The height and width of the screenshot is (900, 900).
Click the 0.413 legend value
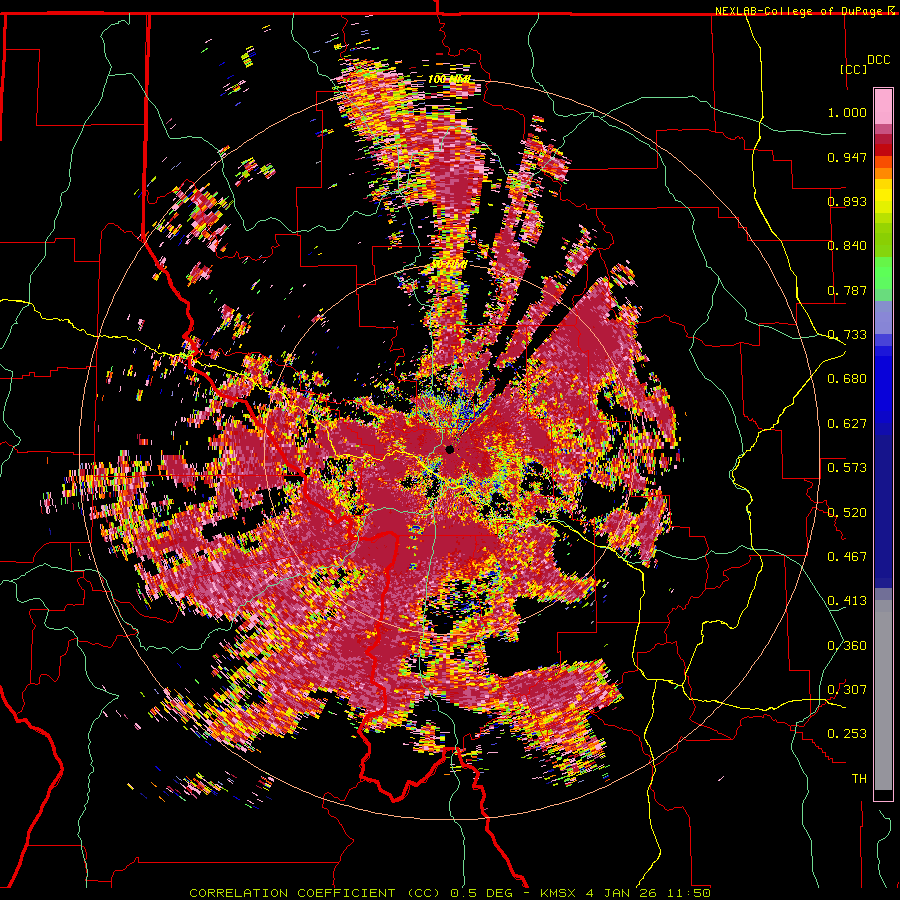tap(847, 601)
